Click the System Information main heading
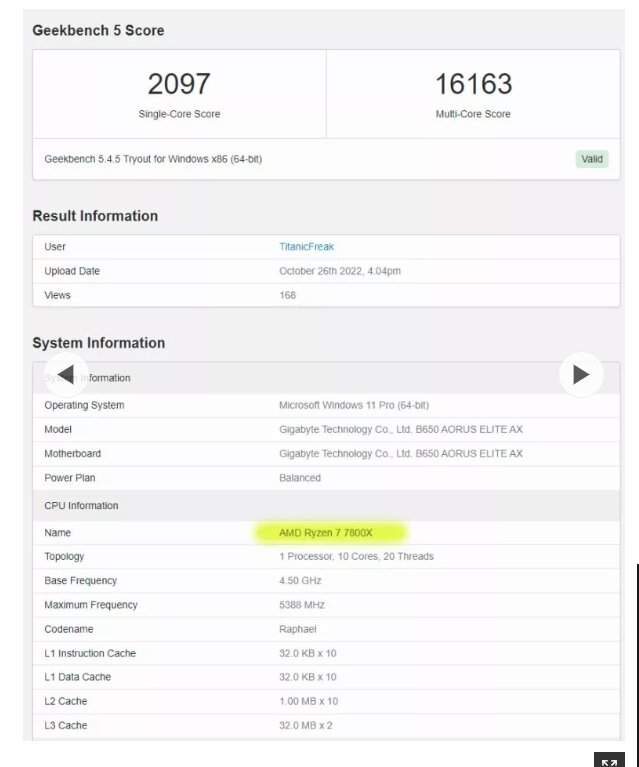Viewport: 639px width, 767px height. tap(98, 343)
